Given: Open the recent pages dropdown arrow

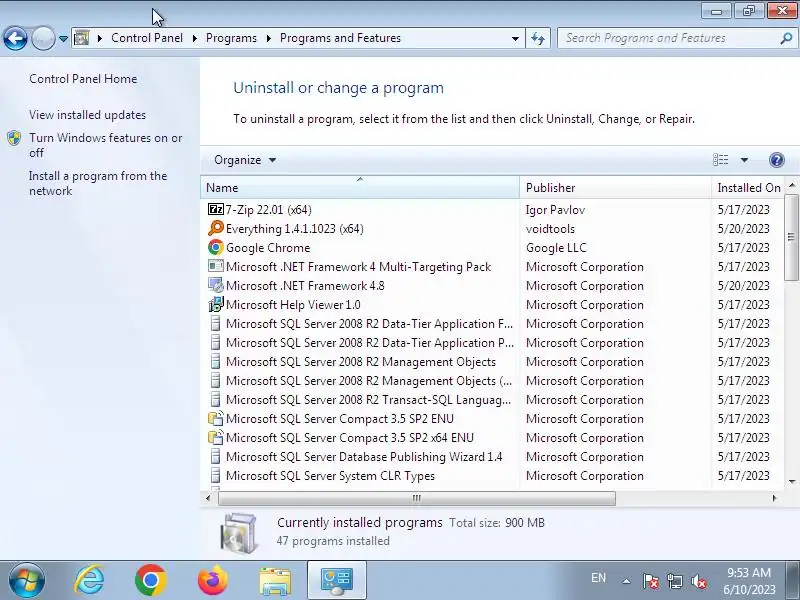Looking at the screenshot, I should pos(63,38).
